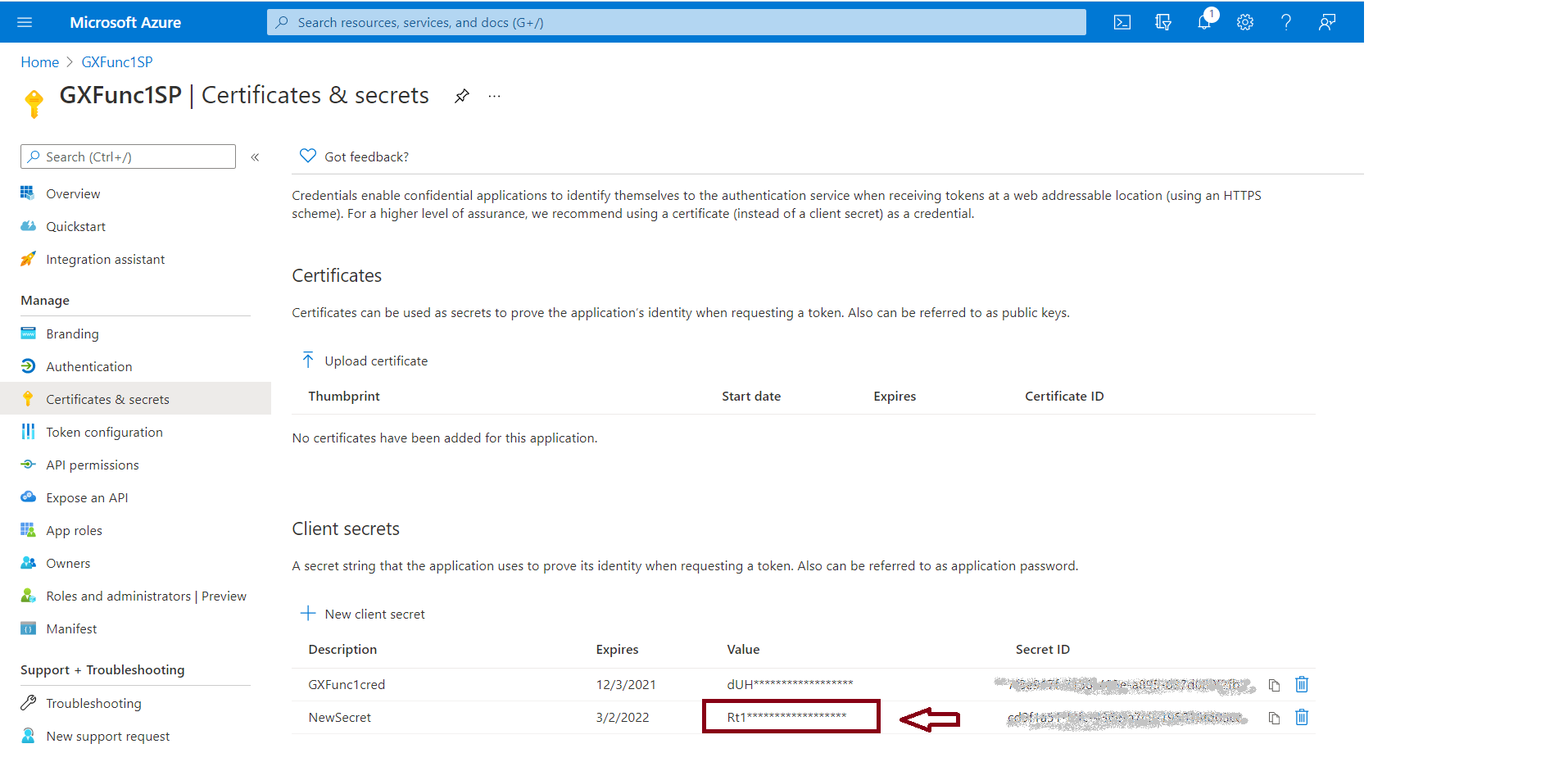This screenshot has height=762, width=1568.
Task: Click the Thumbprint column header
Action: [x=344, y=396]
